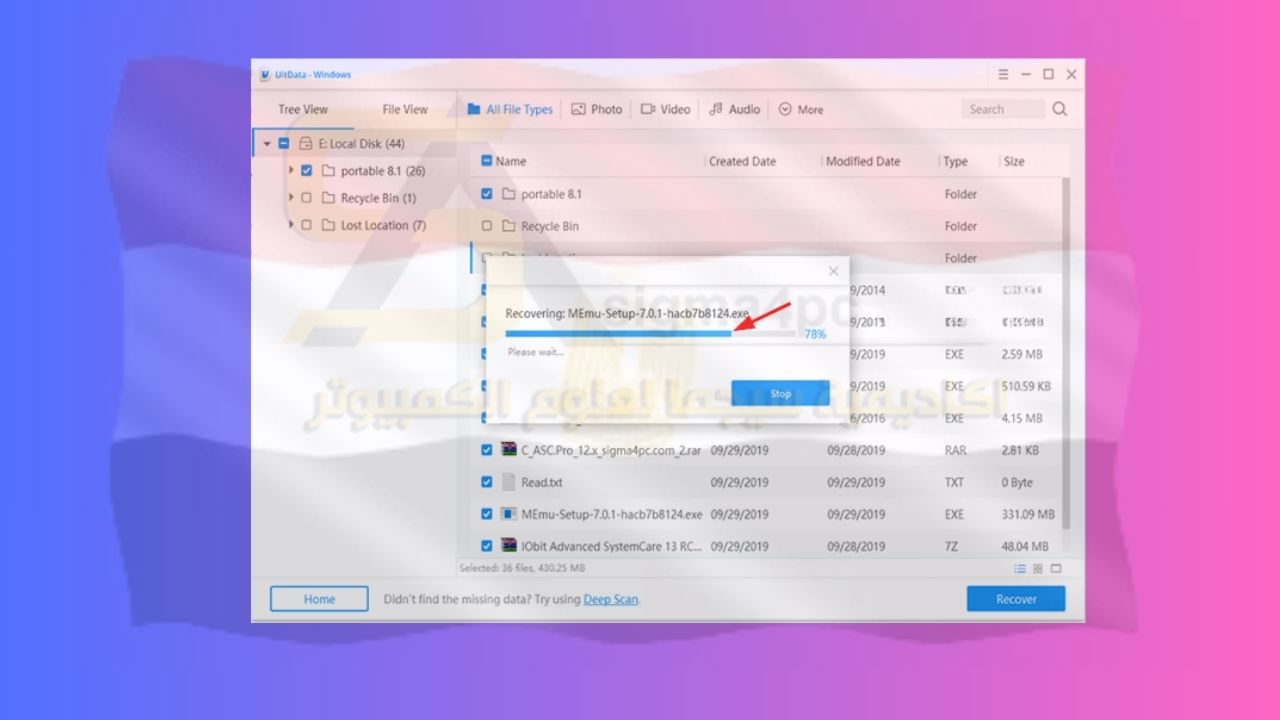Click the Recycle Bin folder icon in file list
Image resolution: width=1280 pixels, height=720 pixels.
(508, 226)
